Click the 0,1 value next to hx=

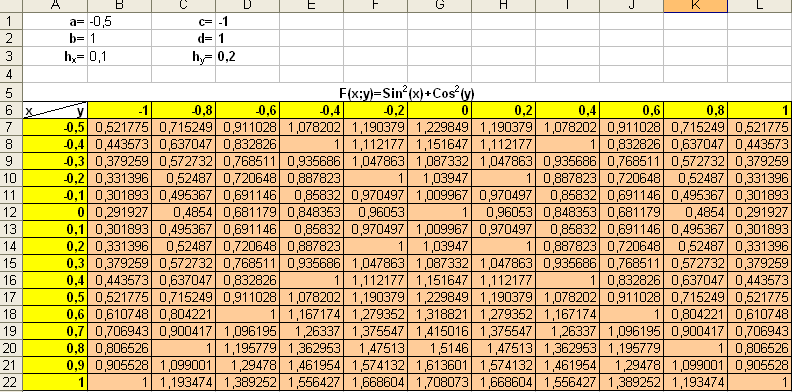click(x=120, y=57)
